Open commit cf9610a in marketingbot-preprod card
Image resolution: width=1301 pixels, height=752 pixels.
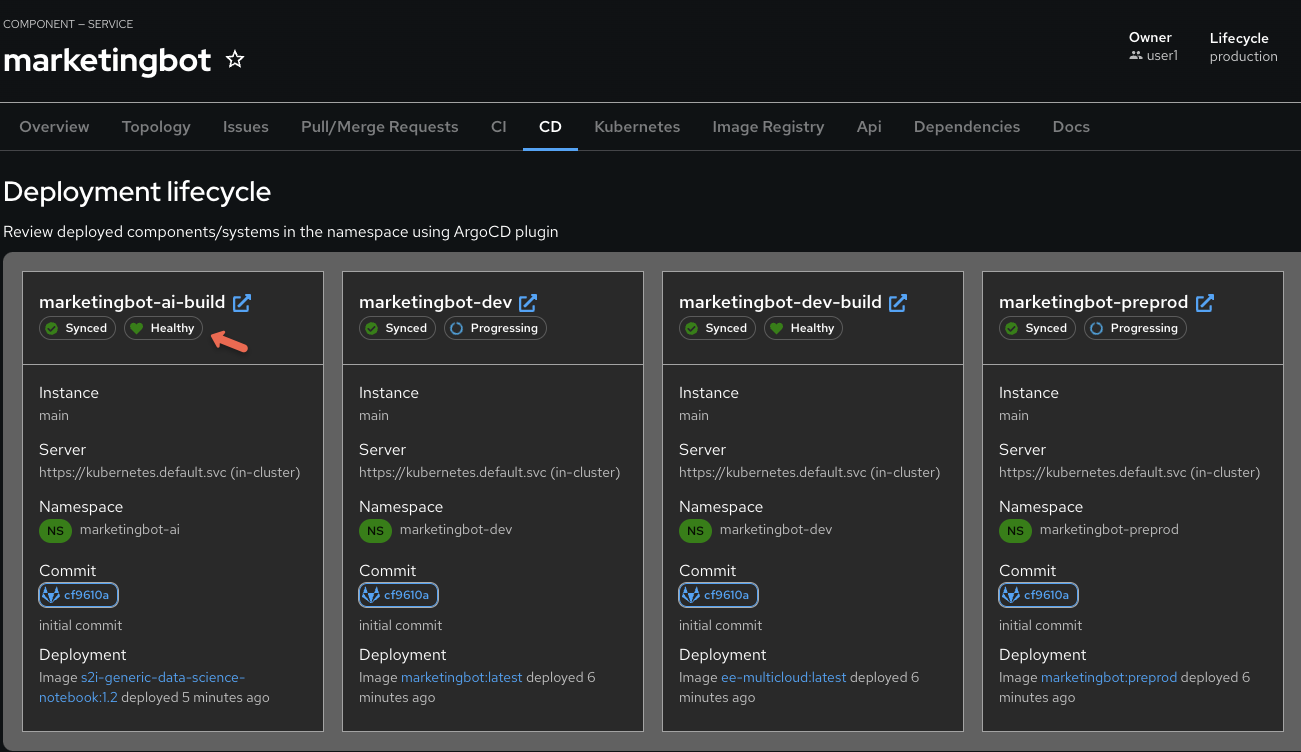(x=1039, y=595)
